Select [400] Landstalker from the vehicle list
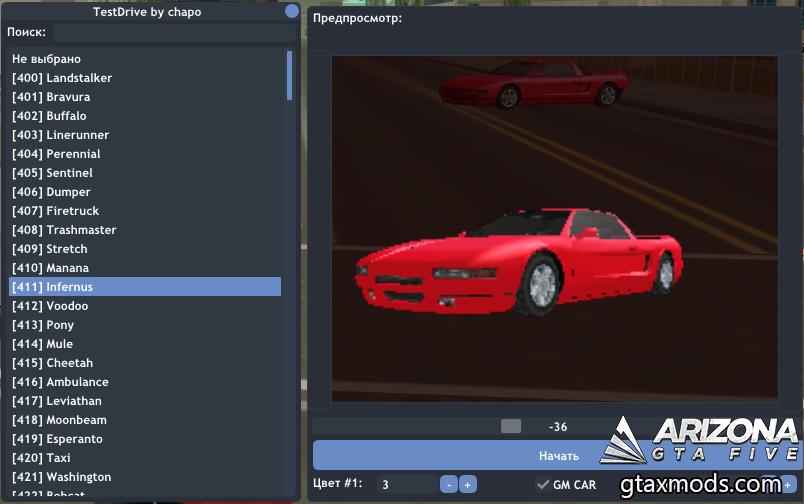804x504 pixels. [x=62, y=78]
